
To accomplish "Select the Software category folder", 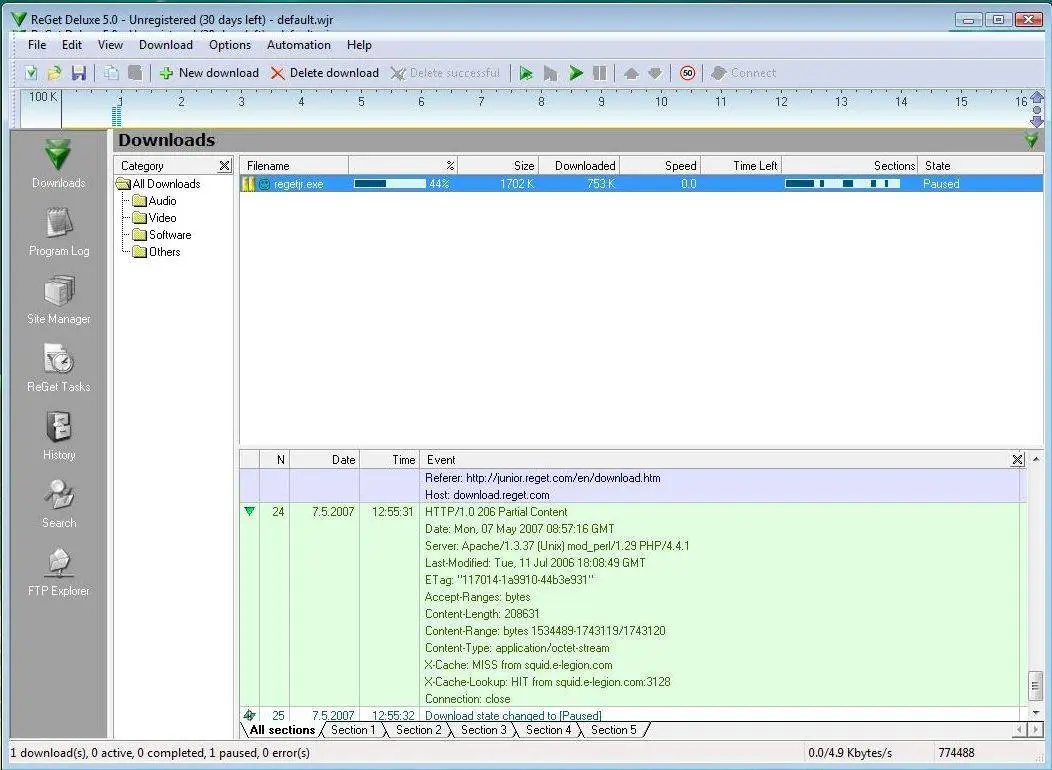I will pyautogui.click(x=169, y=235).
